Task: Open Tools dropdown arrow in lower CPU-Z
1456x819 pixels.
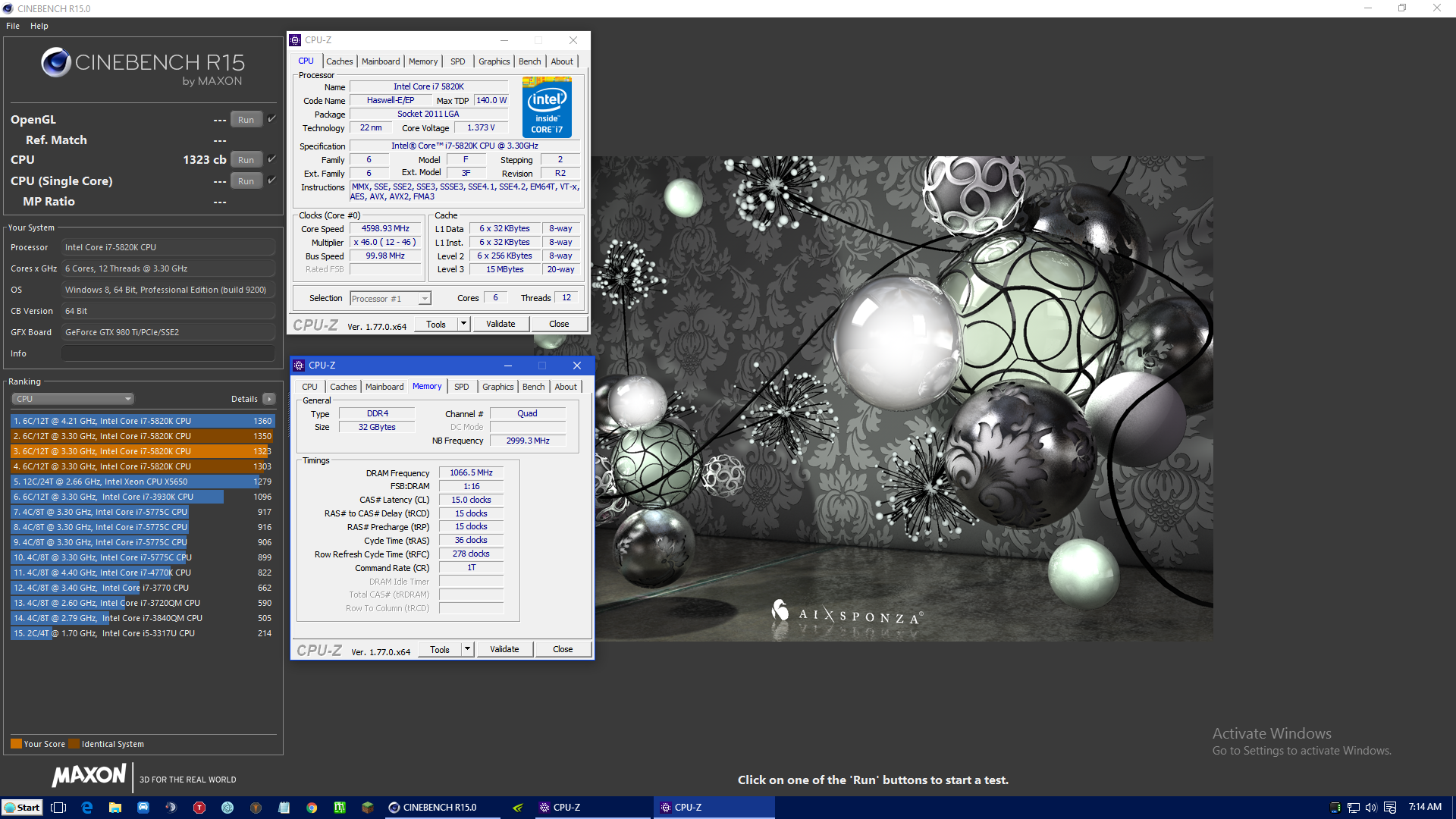Action: point(467,649)
